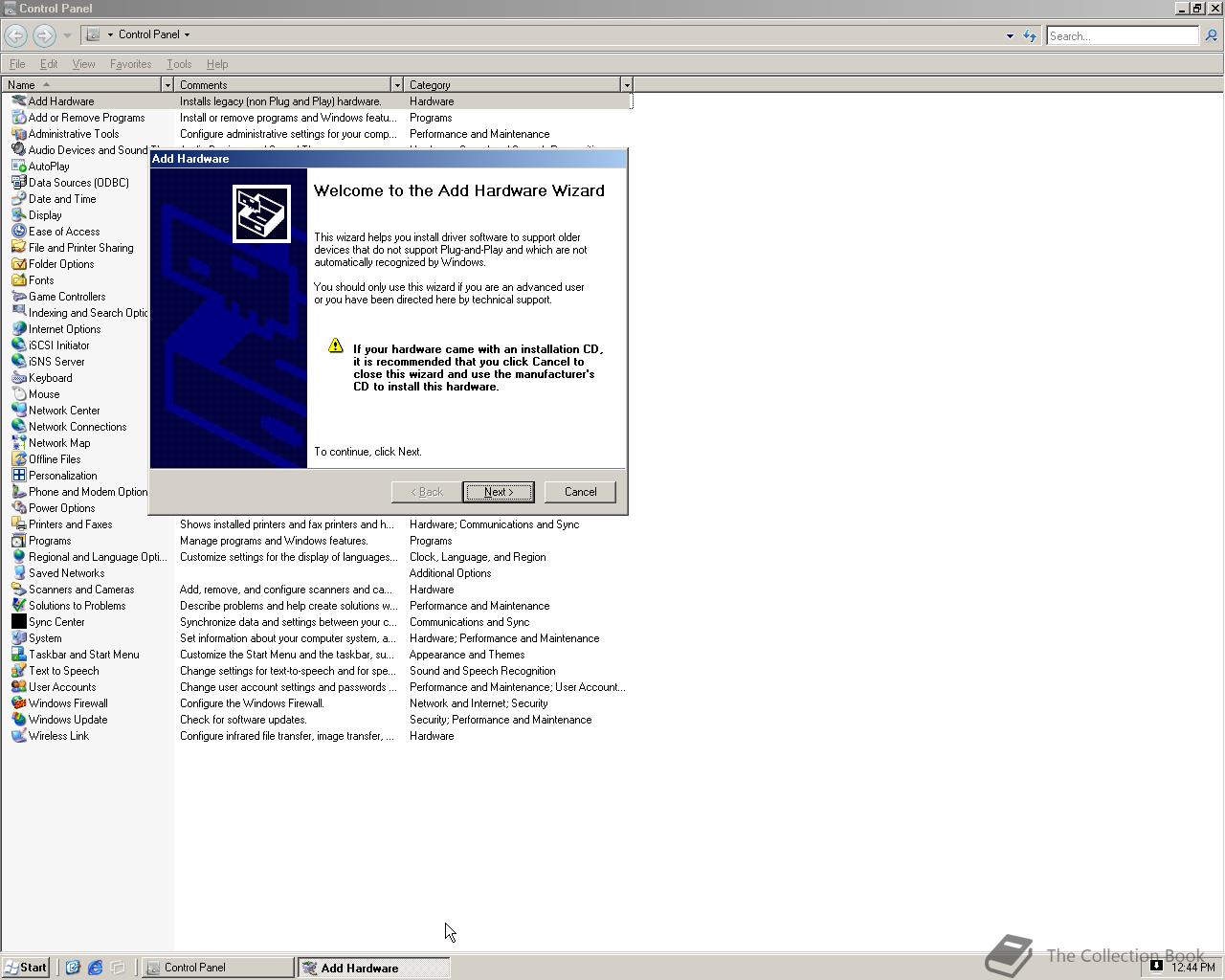Open the Date and Time icon
This screenshot has height=980, width=1225.
click(18, 199)
